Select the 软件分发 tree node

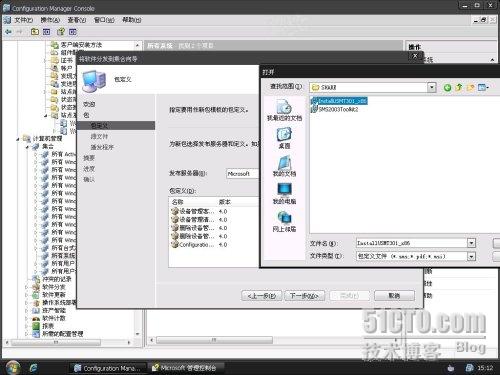coord(49,287)
